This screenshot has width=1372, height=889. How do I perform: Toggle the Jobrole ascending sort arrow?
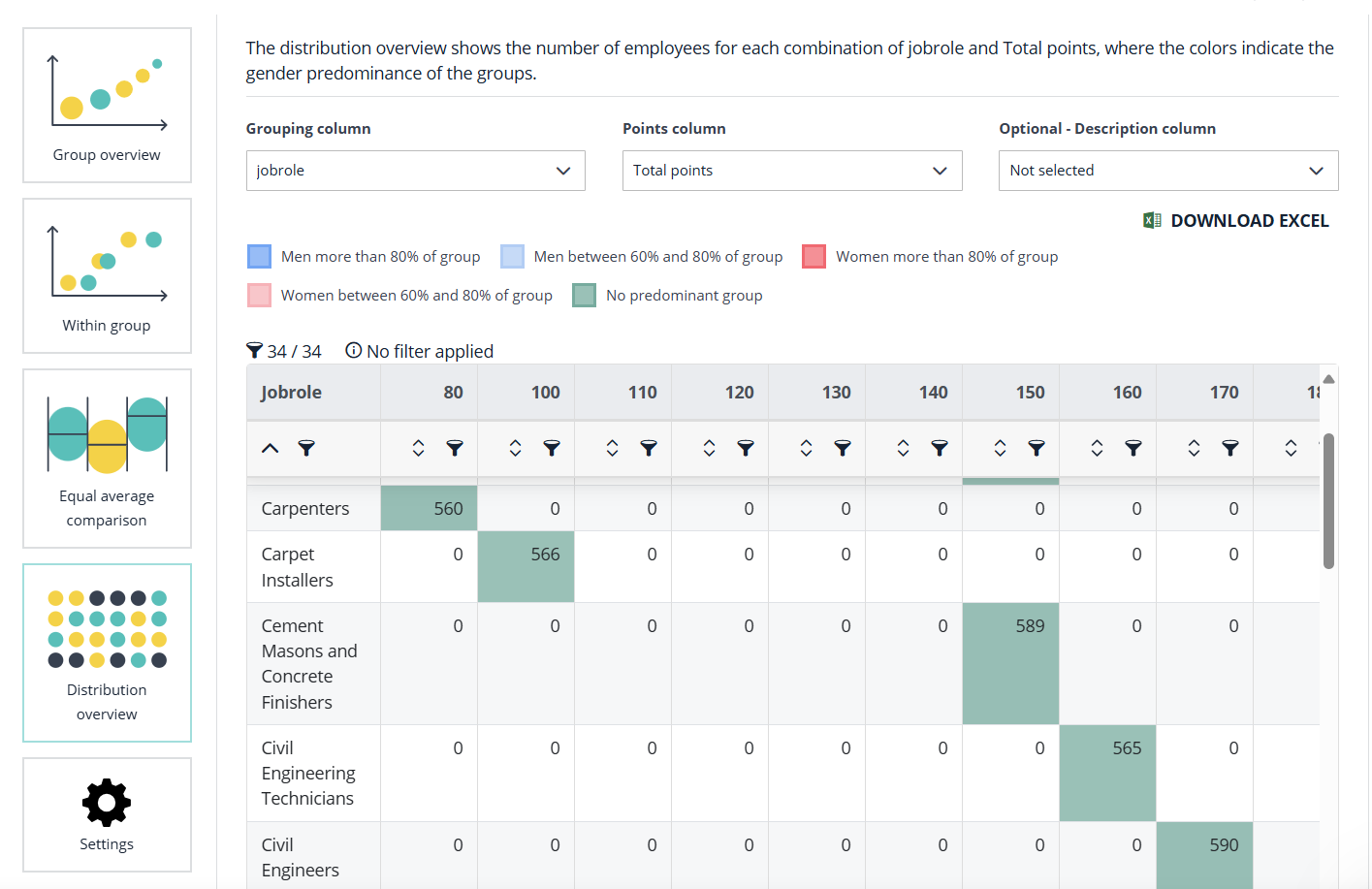pyautogui.click(x=271, y=448)
